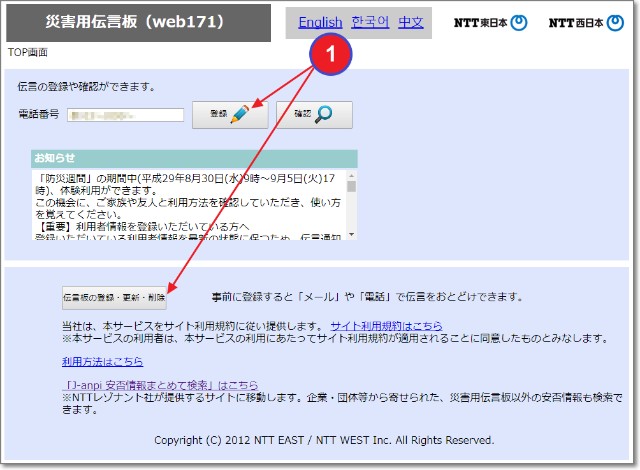
Task: Open the J-anpi 安否情報まとめて検索 link
Action: (160, 385)
